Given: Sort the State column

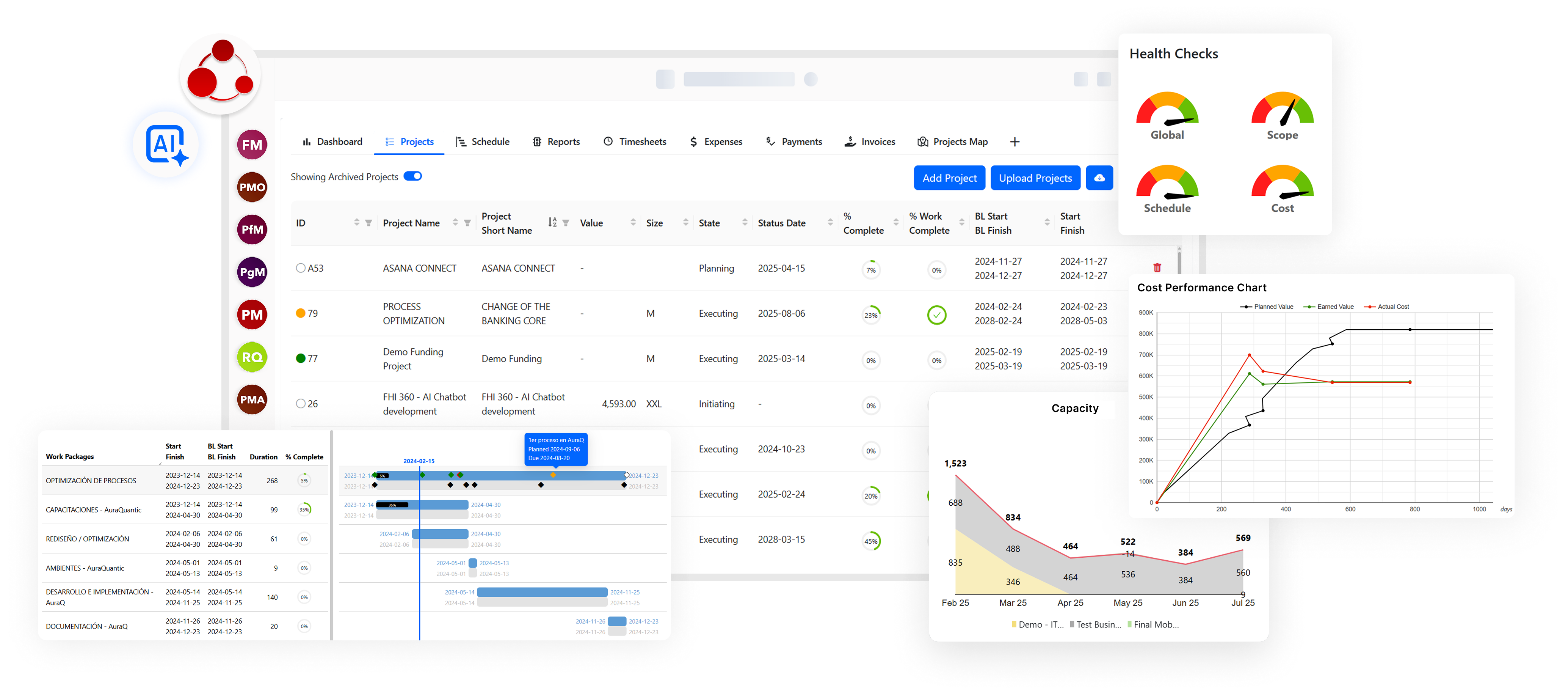Looking at the screenshot, I should (745, 223).
